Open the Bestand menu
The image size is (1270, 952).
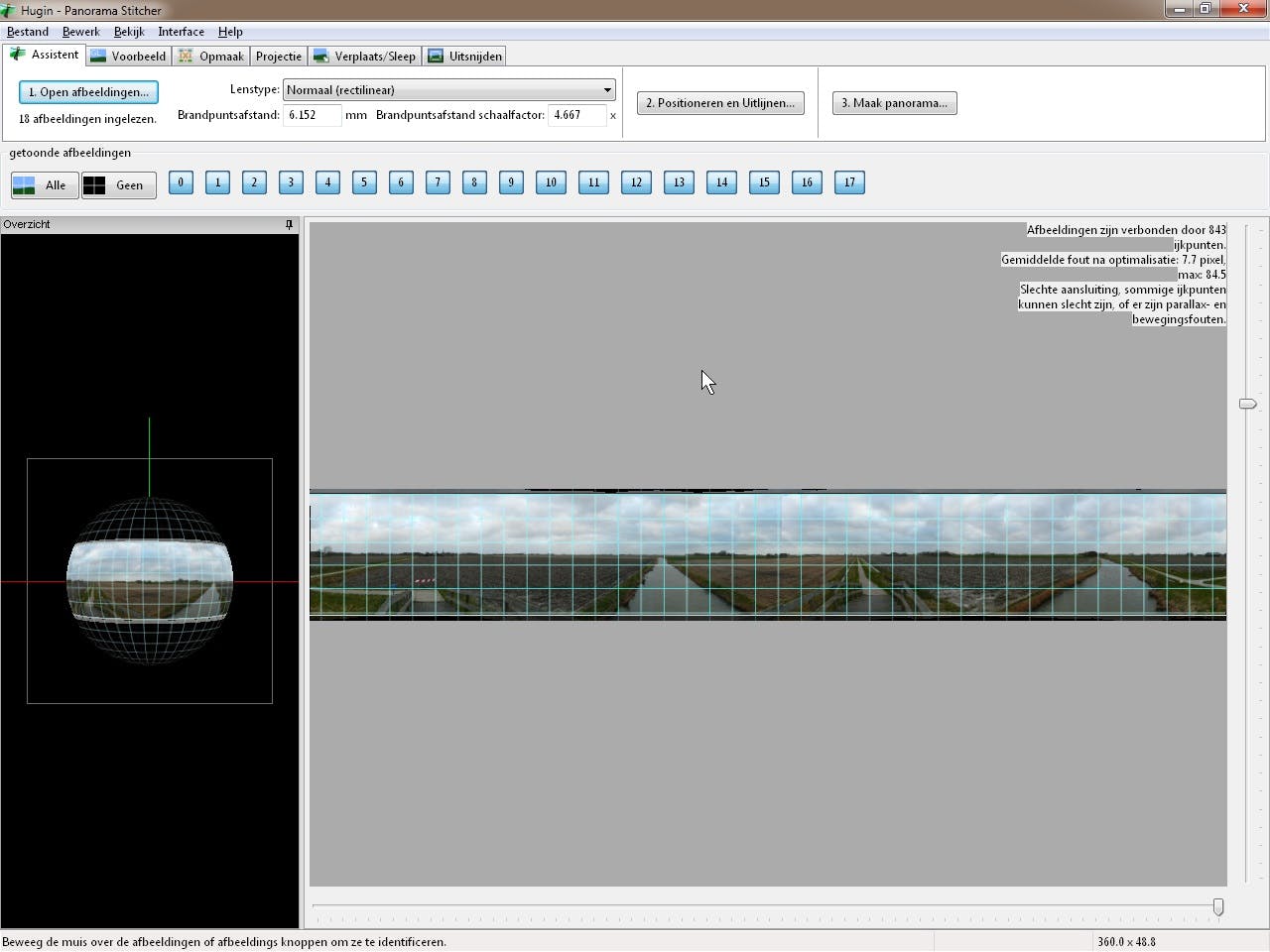tap(28, 32)
